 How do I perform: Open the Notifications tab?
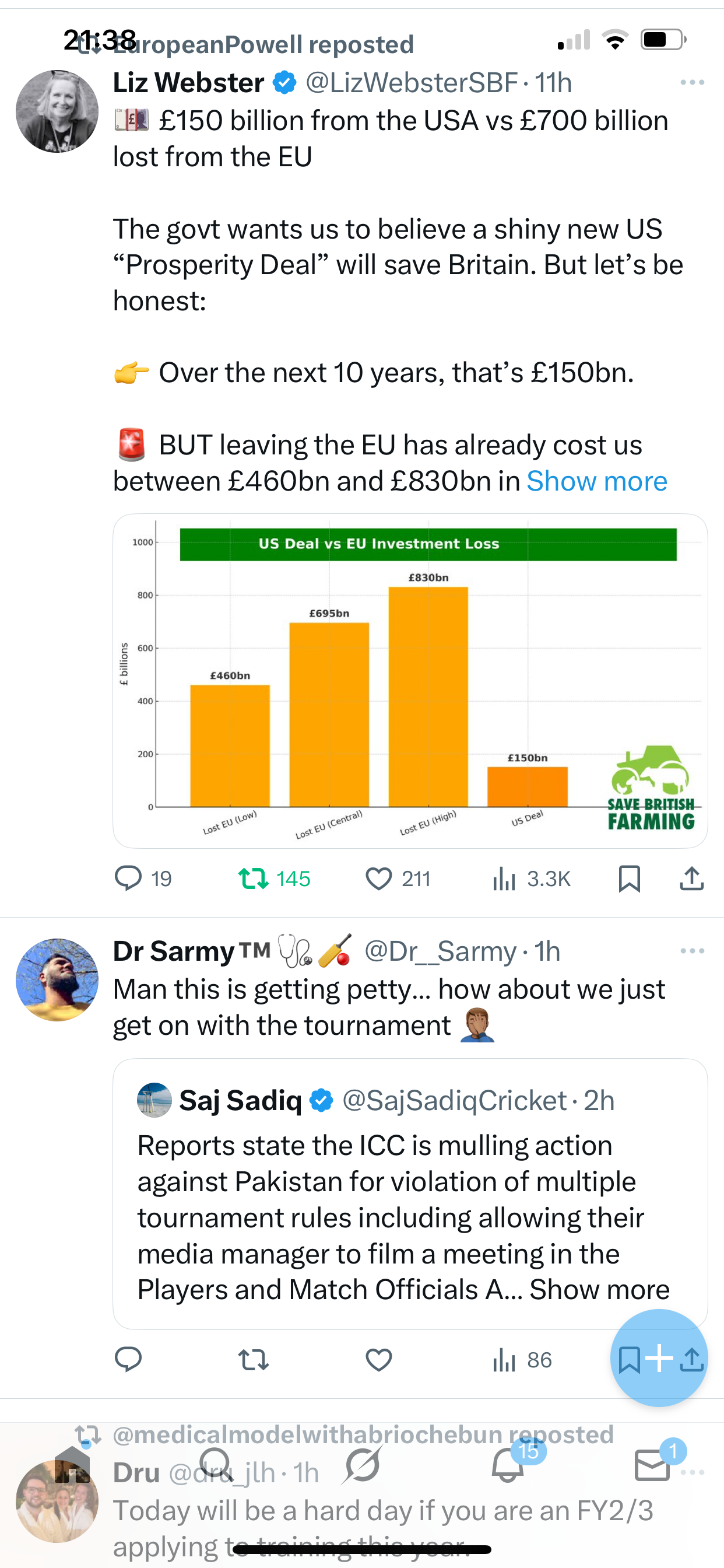pyautogui.click(x=508, y=1465)
